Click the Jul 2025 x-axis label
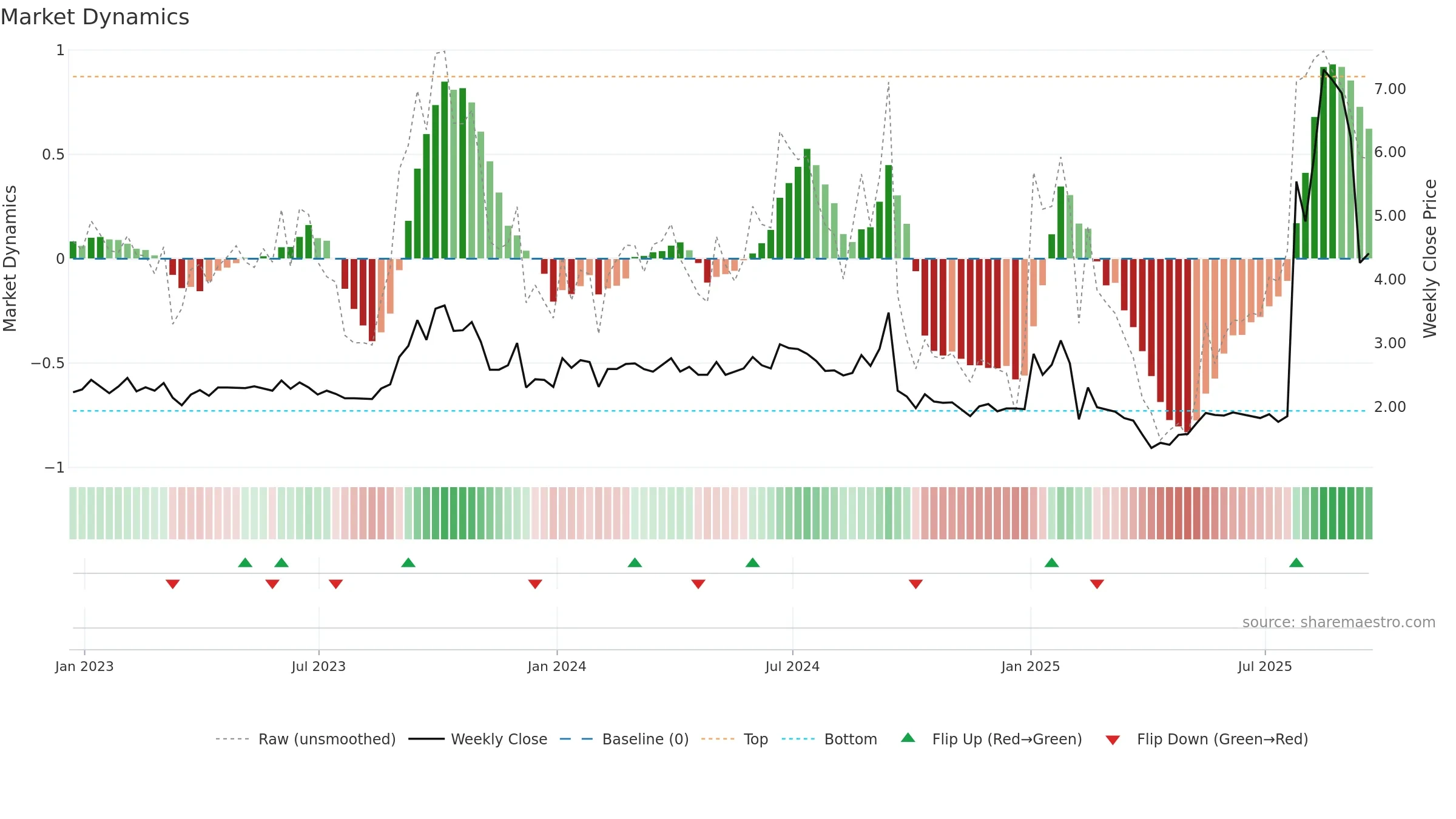The width and height of the screenshot is (1456, 819). [x=1265, y=666]
